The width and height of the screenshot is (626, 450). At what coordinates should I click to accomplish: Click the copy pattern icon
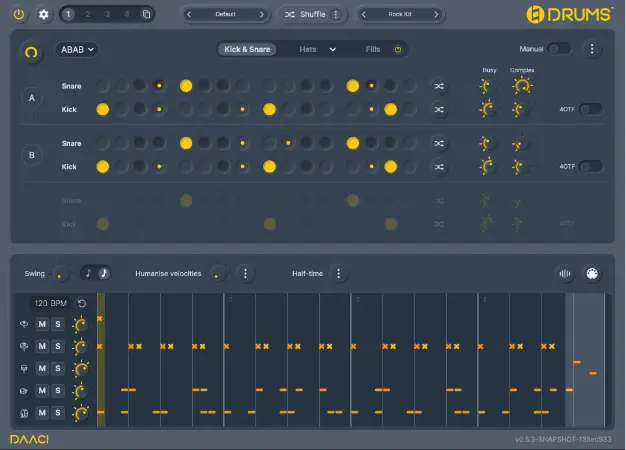[x=146, y=15]
